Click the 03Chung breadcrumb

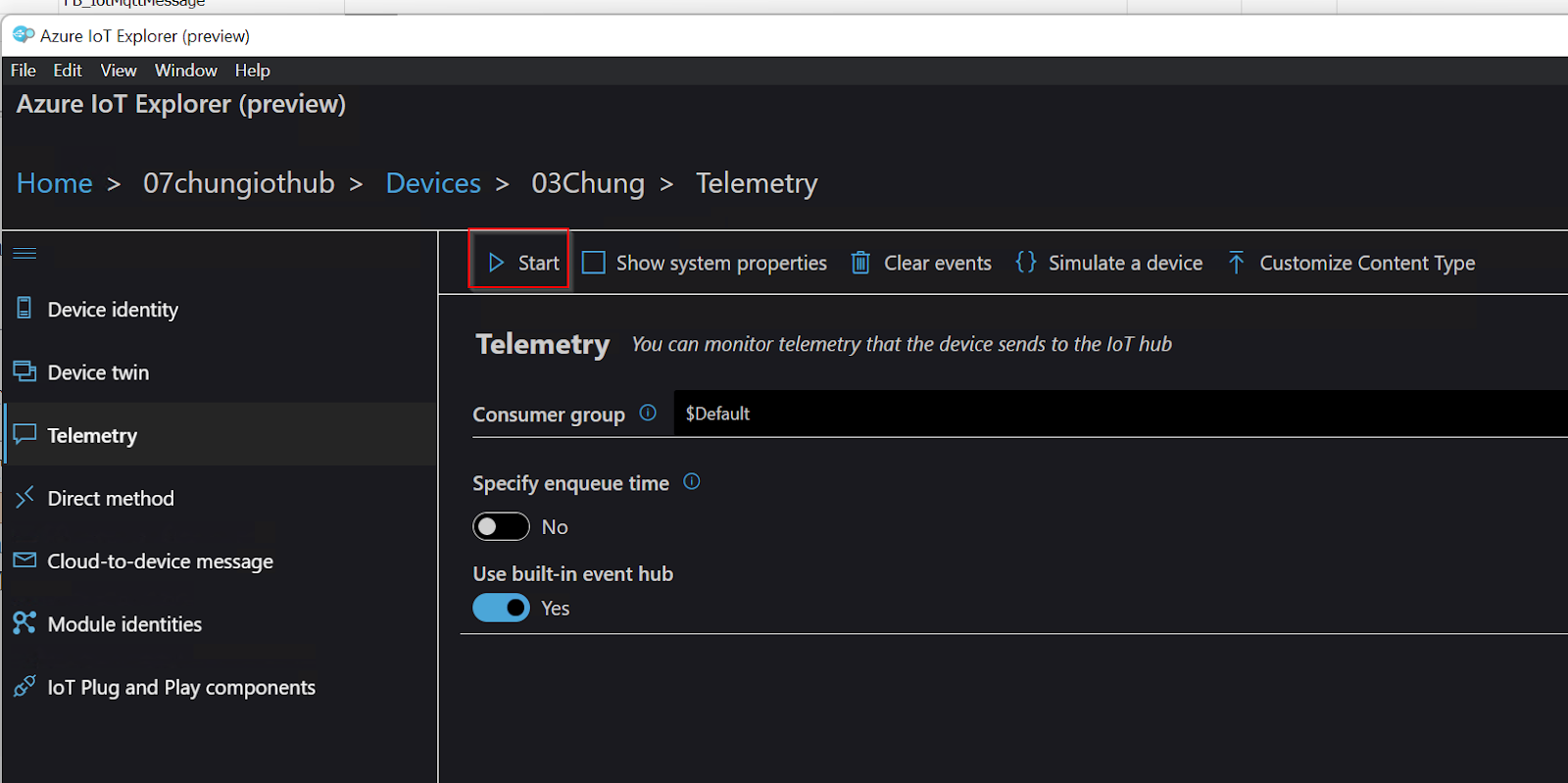(x=588, y=183)
